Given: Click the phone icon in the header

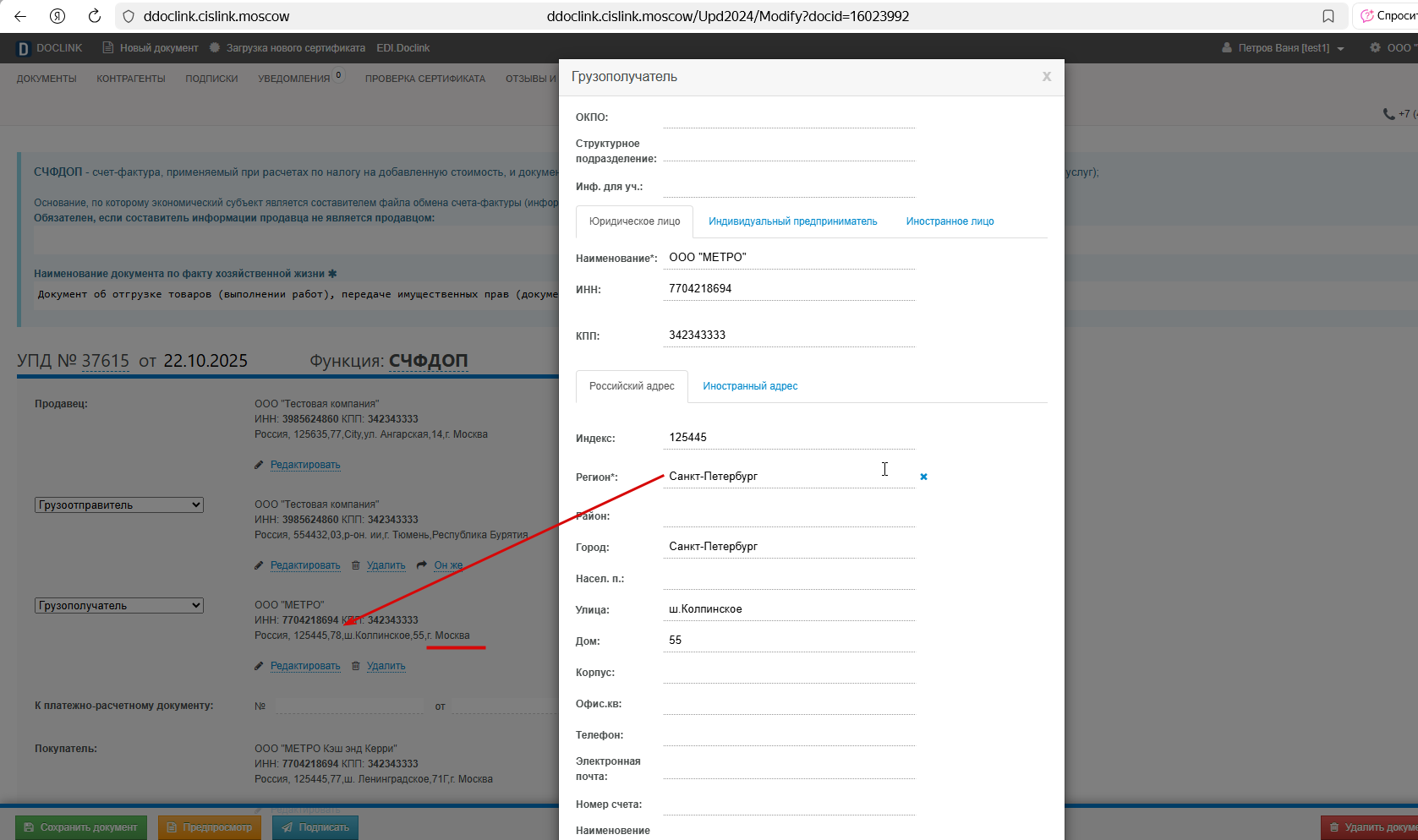Looking at the screenshot, I should coord(1388,113).
